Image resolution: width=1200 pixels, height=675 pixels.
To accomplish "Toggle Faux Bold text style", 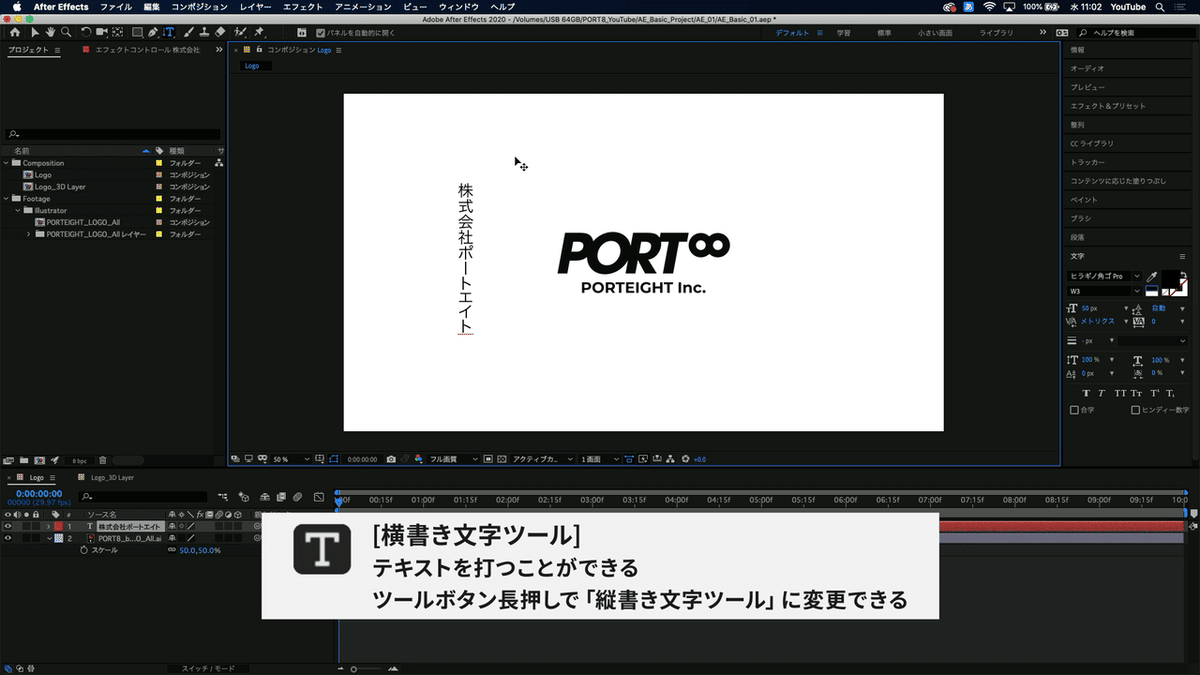I will 1087,393.
